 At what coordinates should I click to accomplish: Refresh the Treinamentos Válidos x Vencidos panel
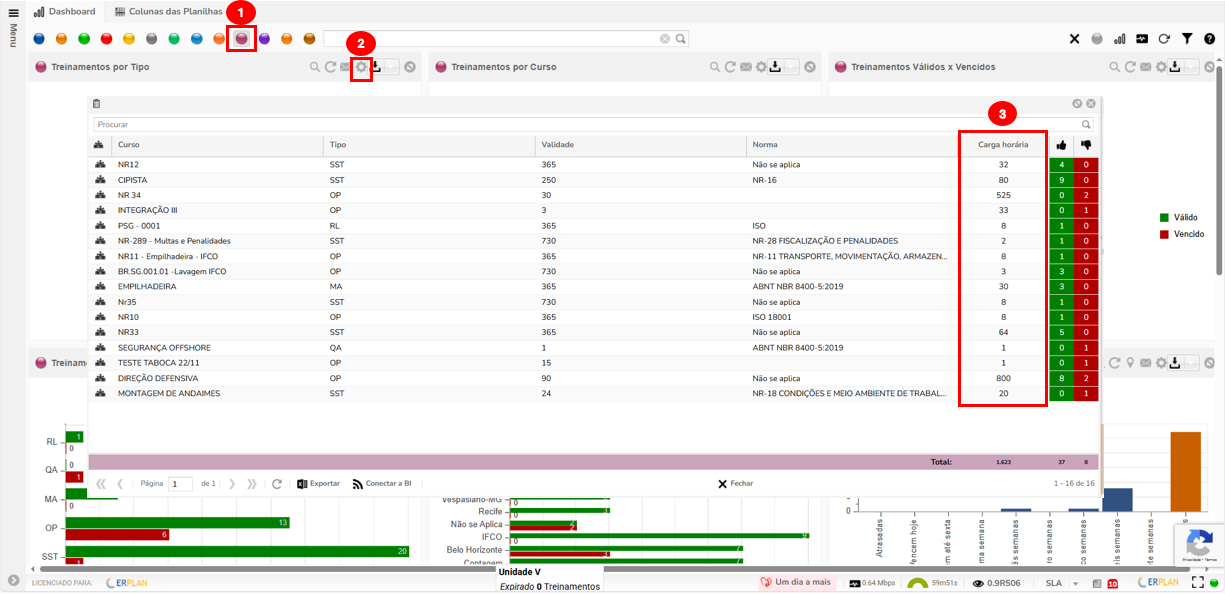coord(1130,67)
